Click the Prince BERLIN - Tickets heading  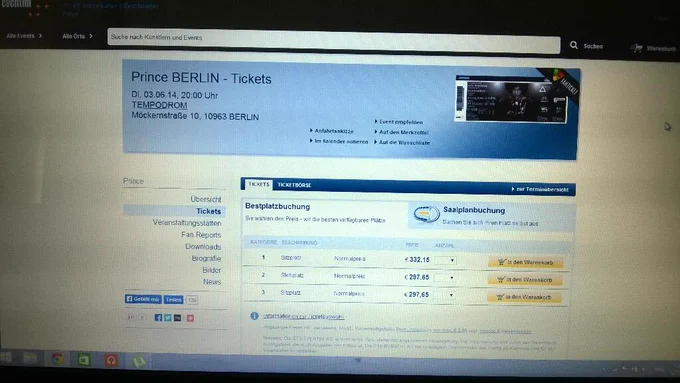click(x=201, y=78)
